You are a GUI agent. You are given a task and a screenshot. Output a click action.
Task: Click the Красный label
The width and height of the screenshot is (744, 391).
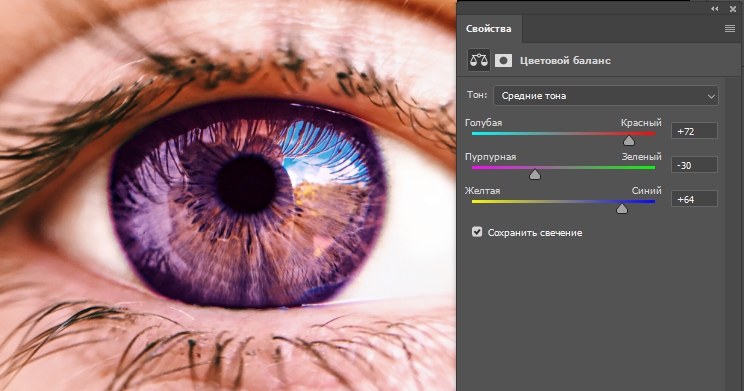641,123
